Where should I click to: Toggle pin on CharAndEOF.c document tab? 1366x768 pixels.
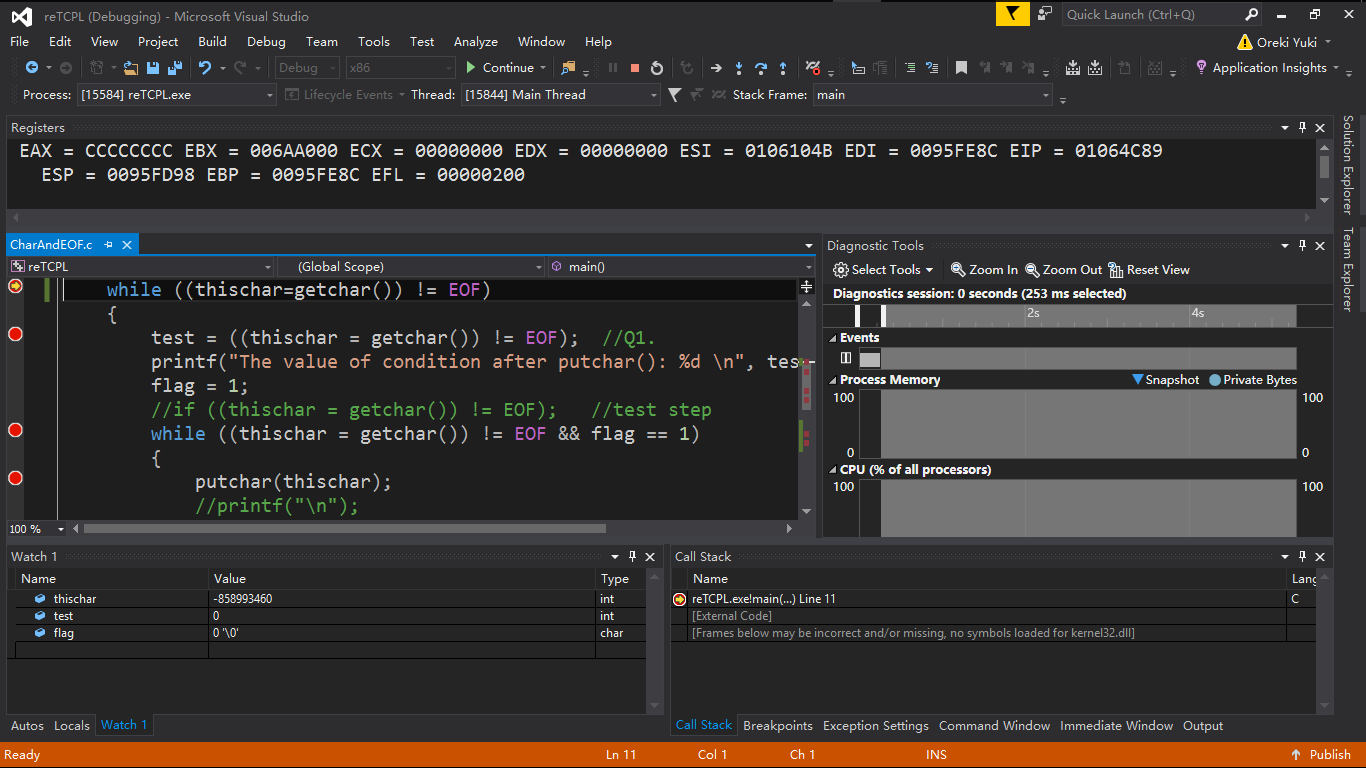[x=108, y=245]
